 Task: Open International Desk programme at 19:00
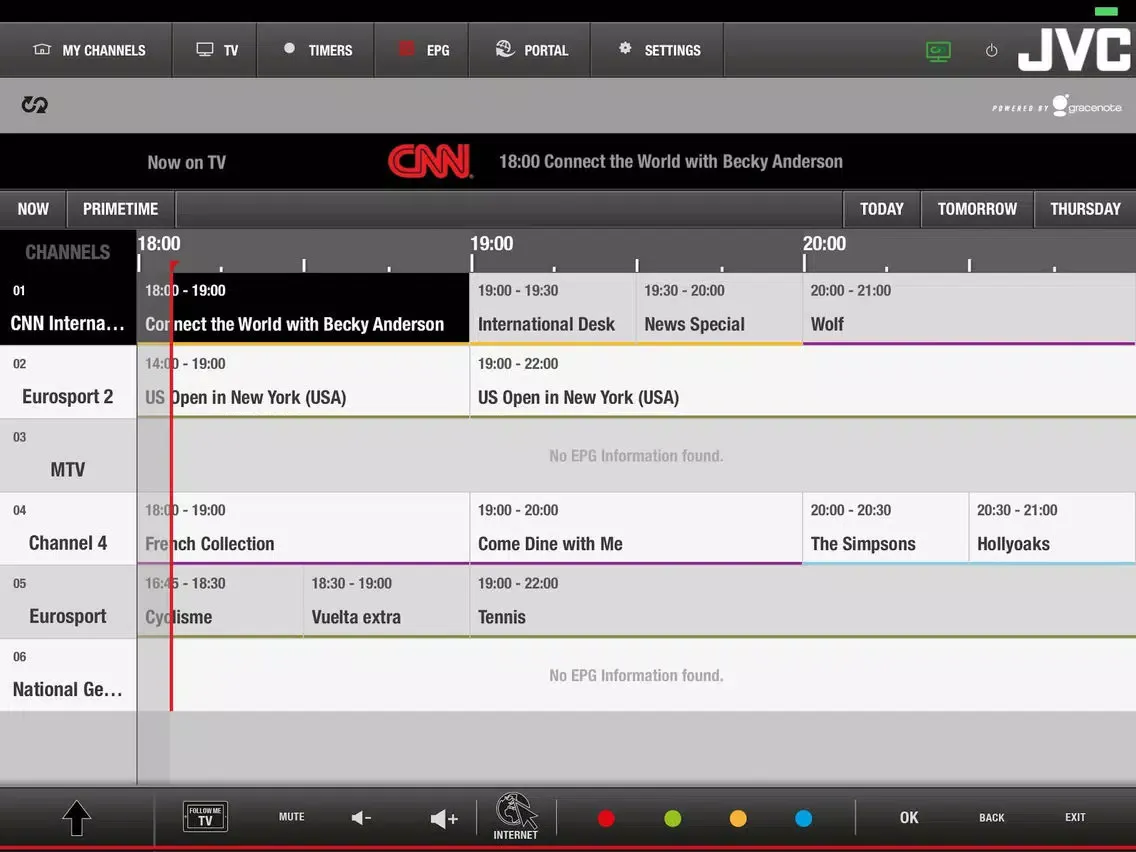coord(553,309)
